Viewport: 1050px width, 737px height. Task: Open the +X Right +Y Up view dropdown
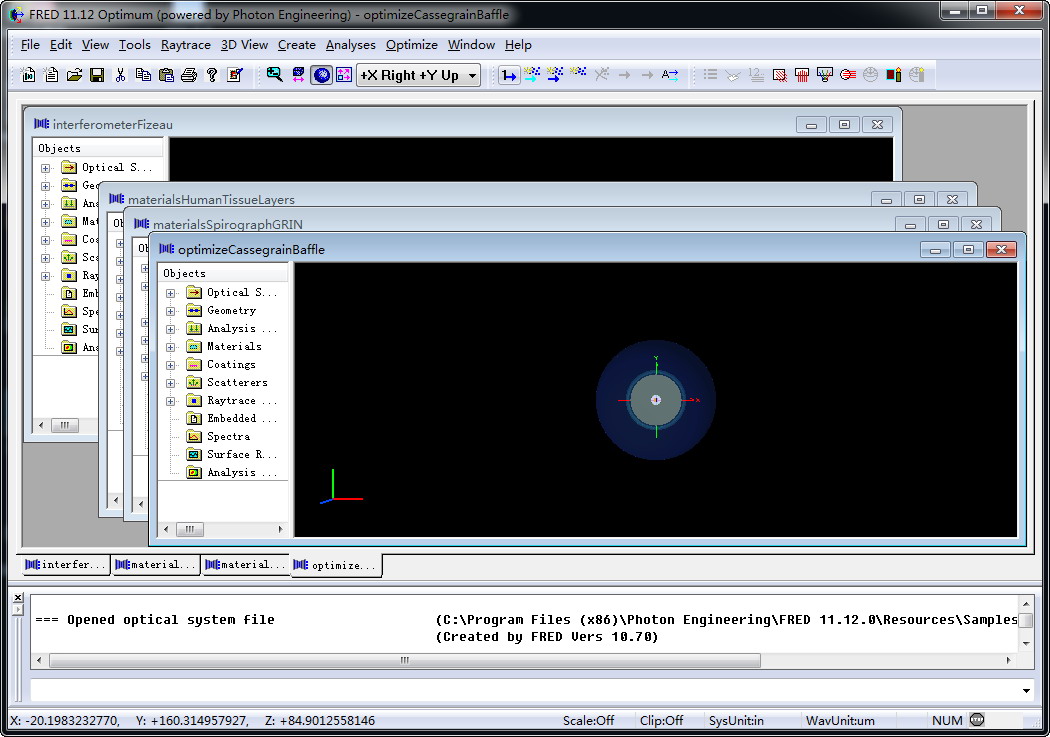tap(419, 75)
